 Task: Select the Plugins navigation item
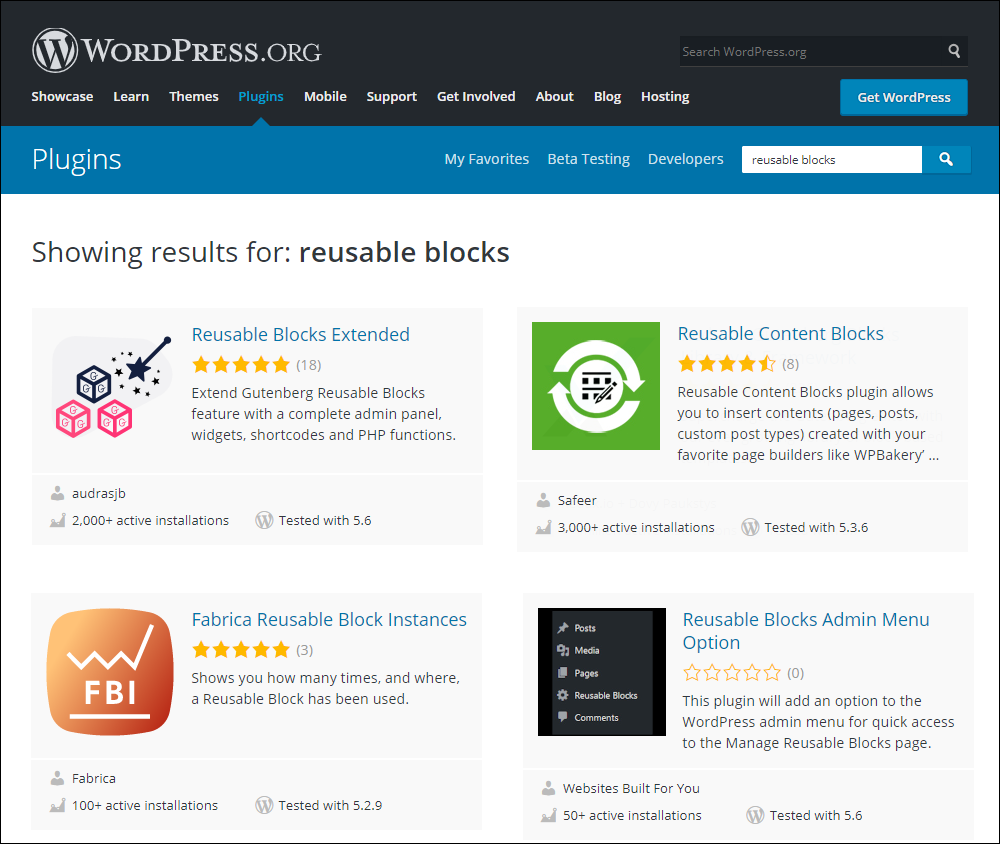261,96
